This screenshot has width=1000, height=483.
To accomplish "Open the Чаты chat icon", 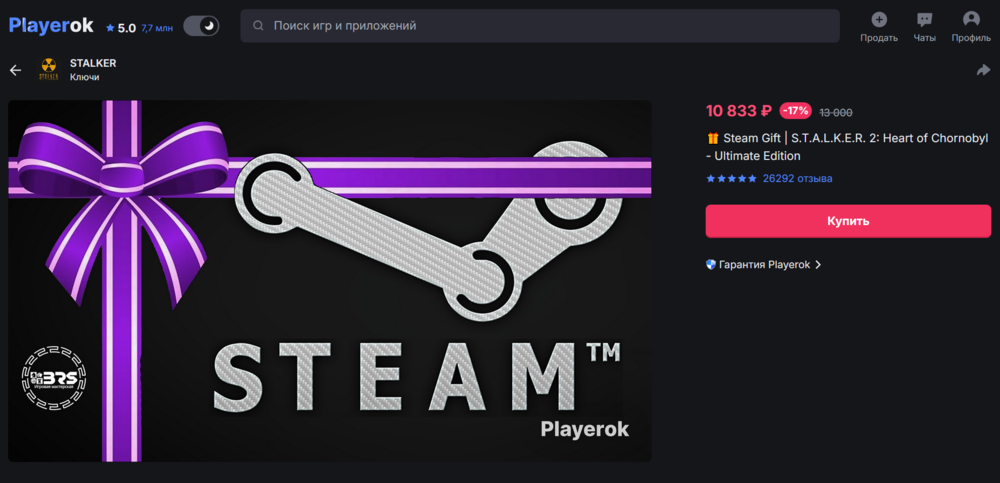I will tap(924, 20).
